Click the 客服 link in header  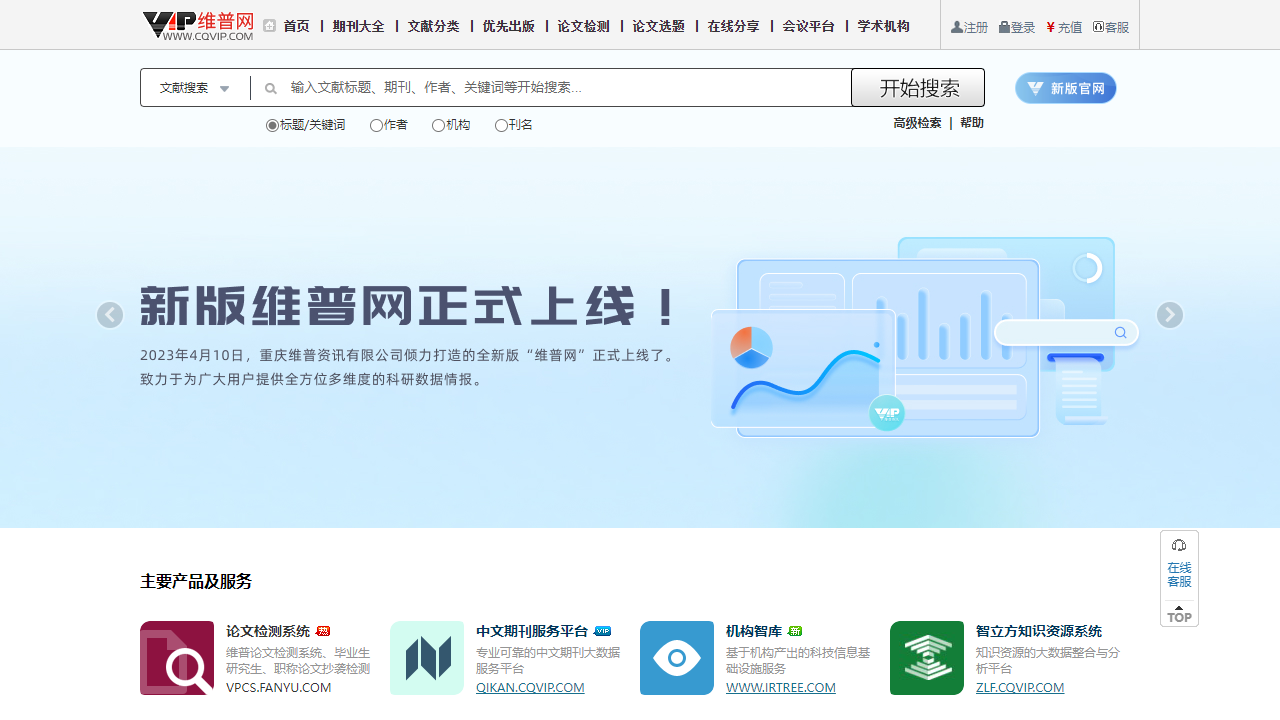(x=1111, y=28)
